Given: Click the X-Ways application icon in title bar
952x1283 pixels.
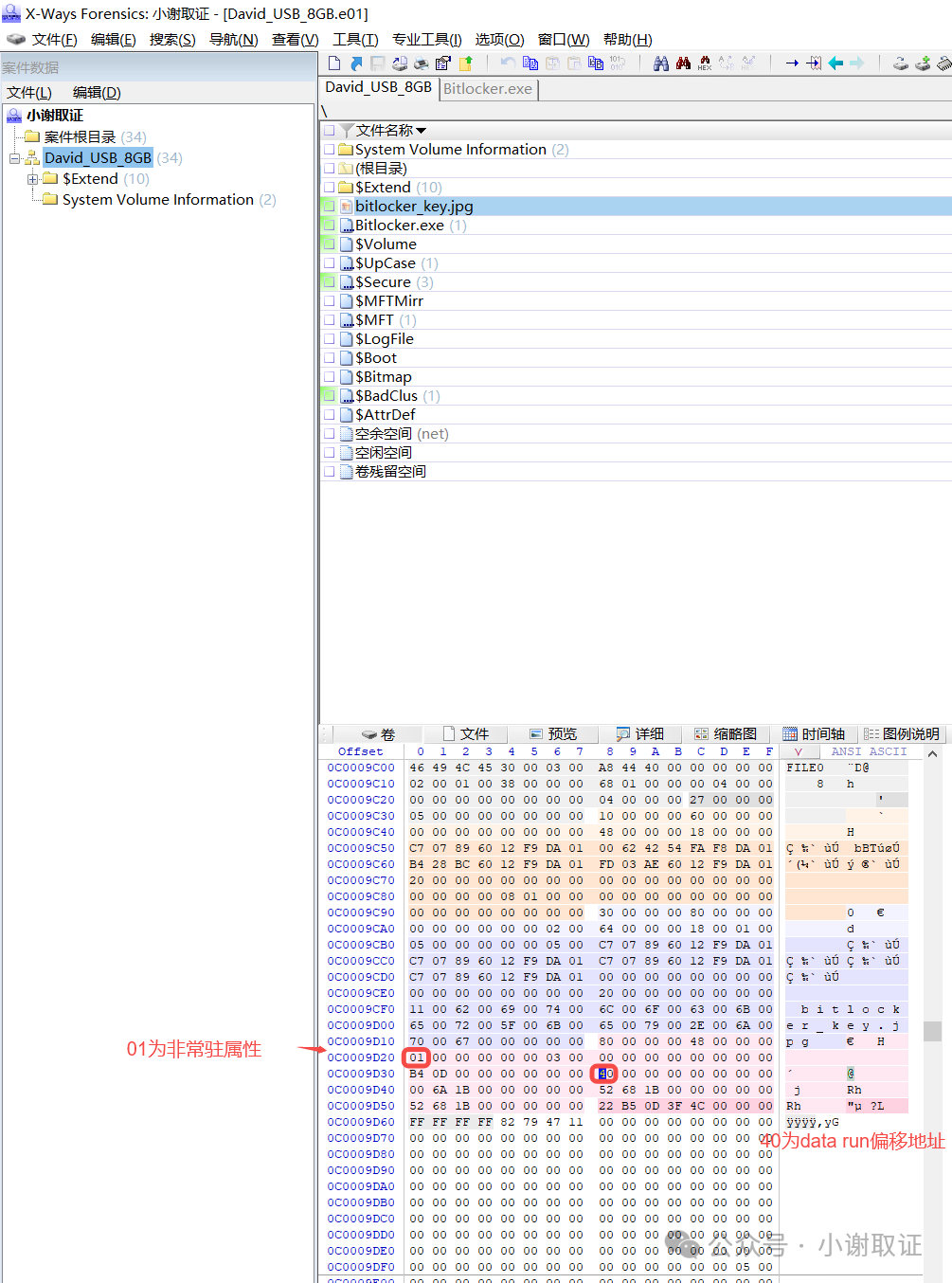Looking at the screenshot, I should 11,12.
